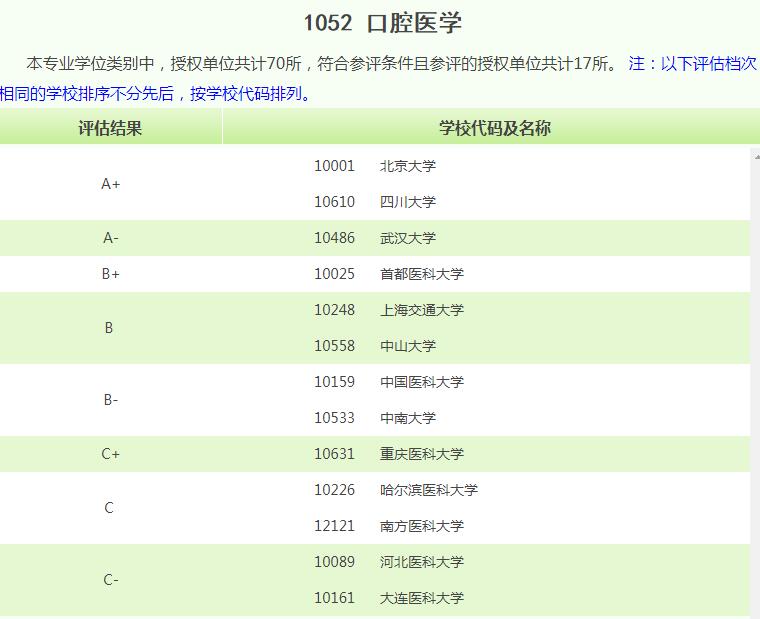Image resolution: width=760 pixels, height=619 pixels.
Task: Click the vertical scrollbar beside the table
Action: pos(755,380)
